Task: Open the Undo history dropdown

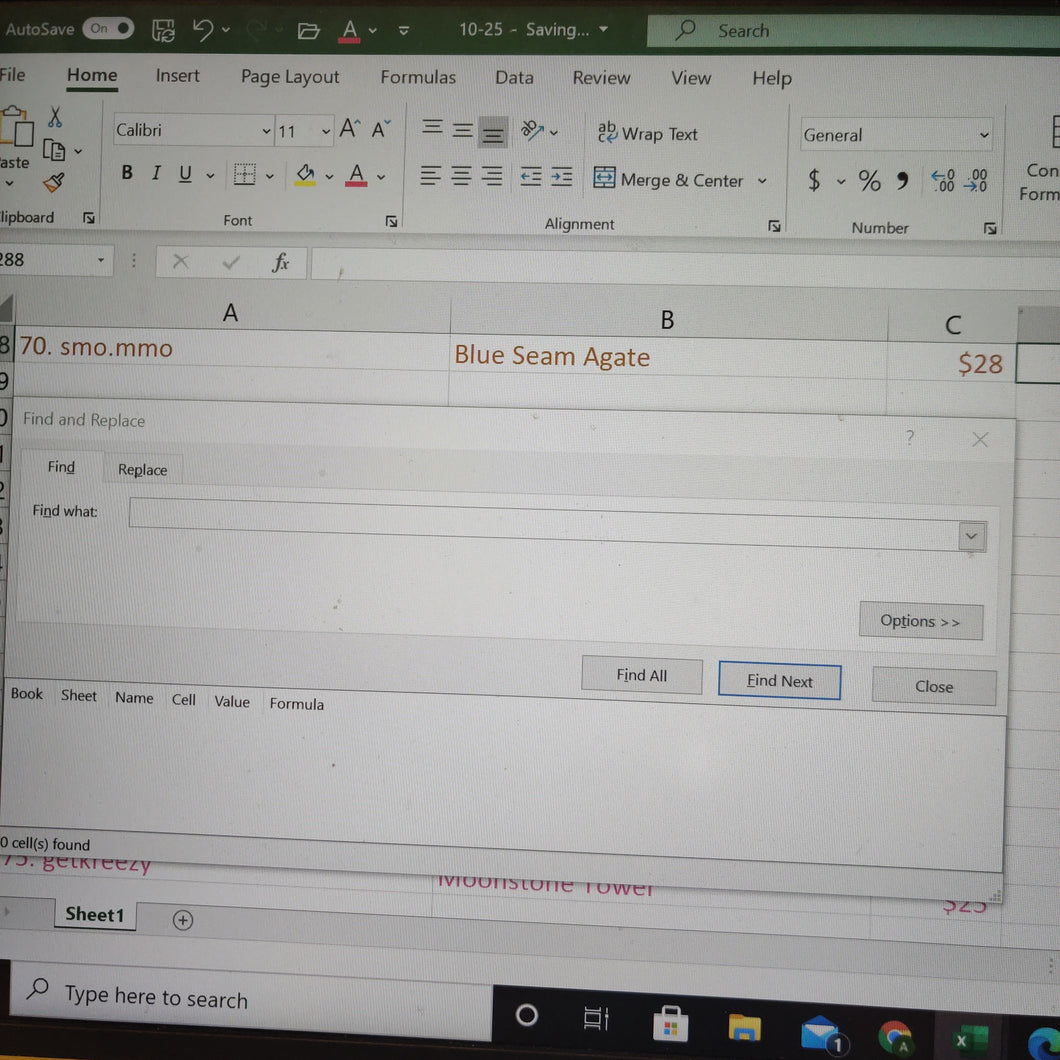Action: [x=226, y=30]
